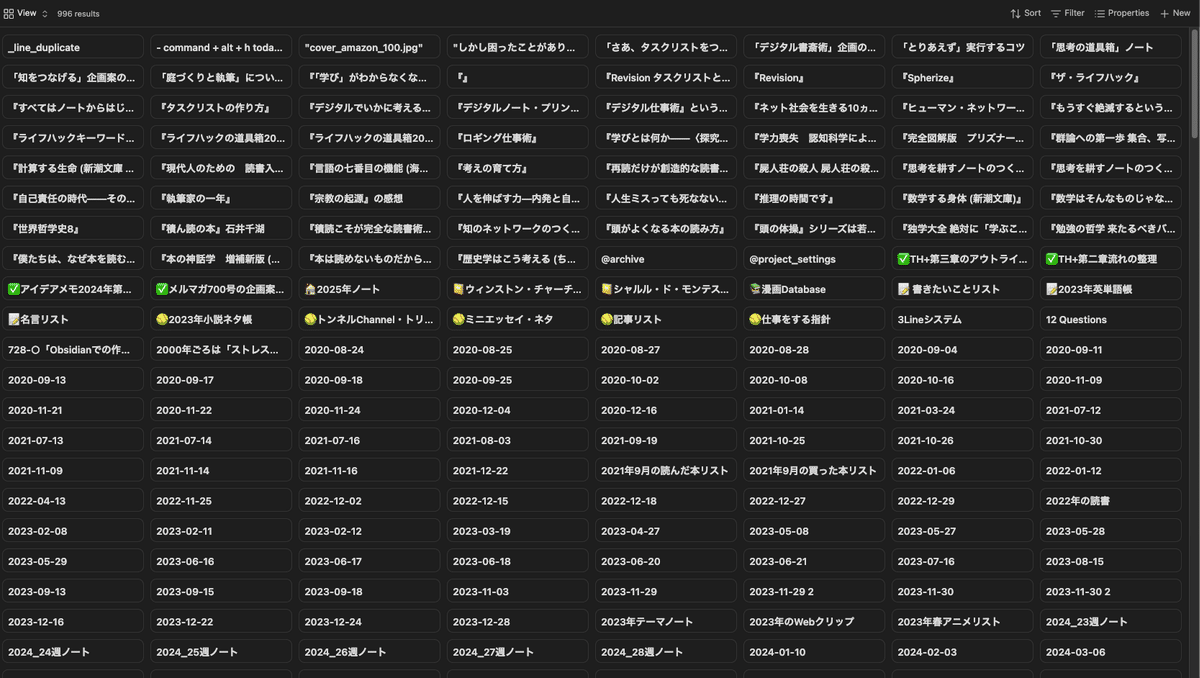Open the 名言リスト card

(x=72, y=320)
